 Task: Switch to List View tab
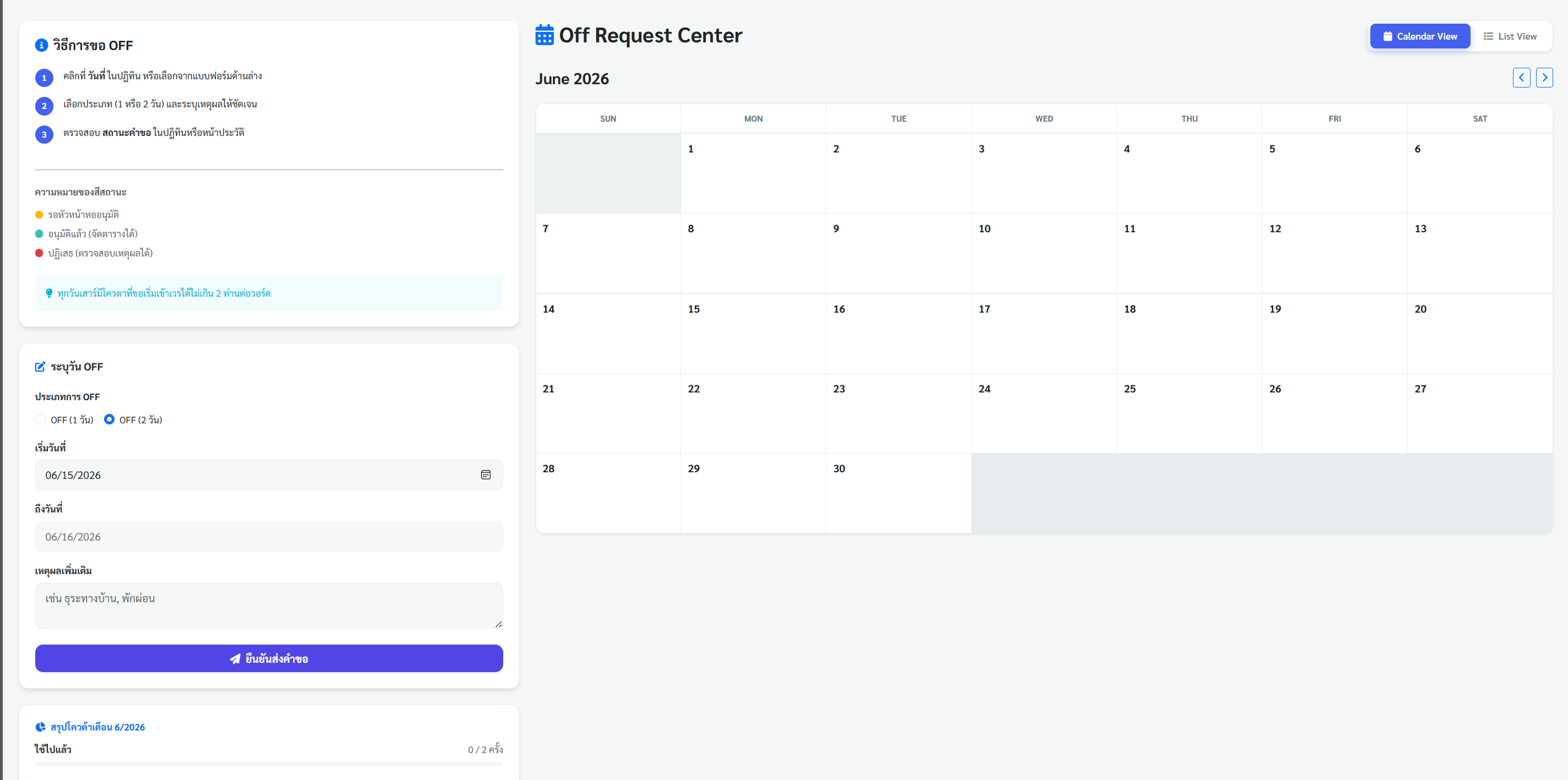1510,36
